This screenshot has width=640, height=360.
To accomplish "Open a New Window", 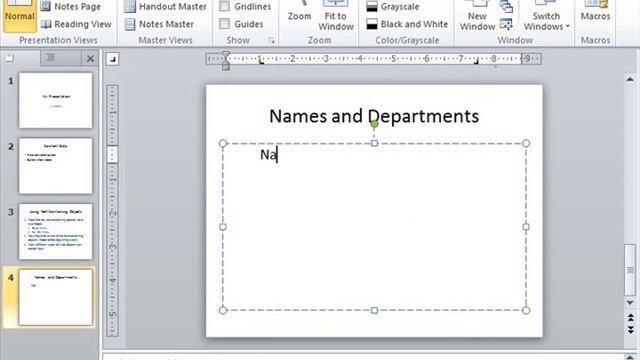I will pyautogui.click(x=477, y=16).
